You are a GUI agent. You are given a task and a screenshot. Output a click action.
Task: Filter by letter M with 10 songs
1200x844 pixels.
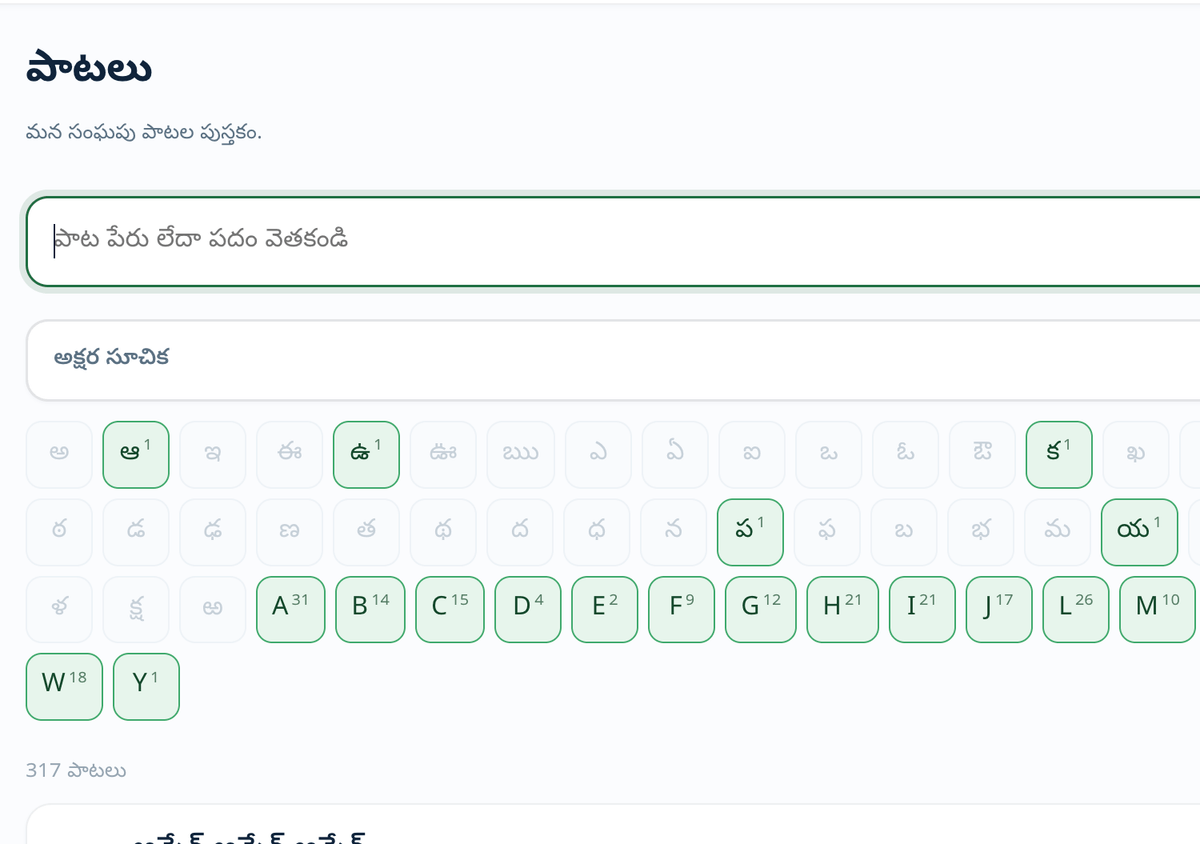(1158, 609)
